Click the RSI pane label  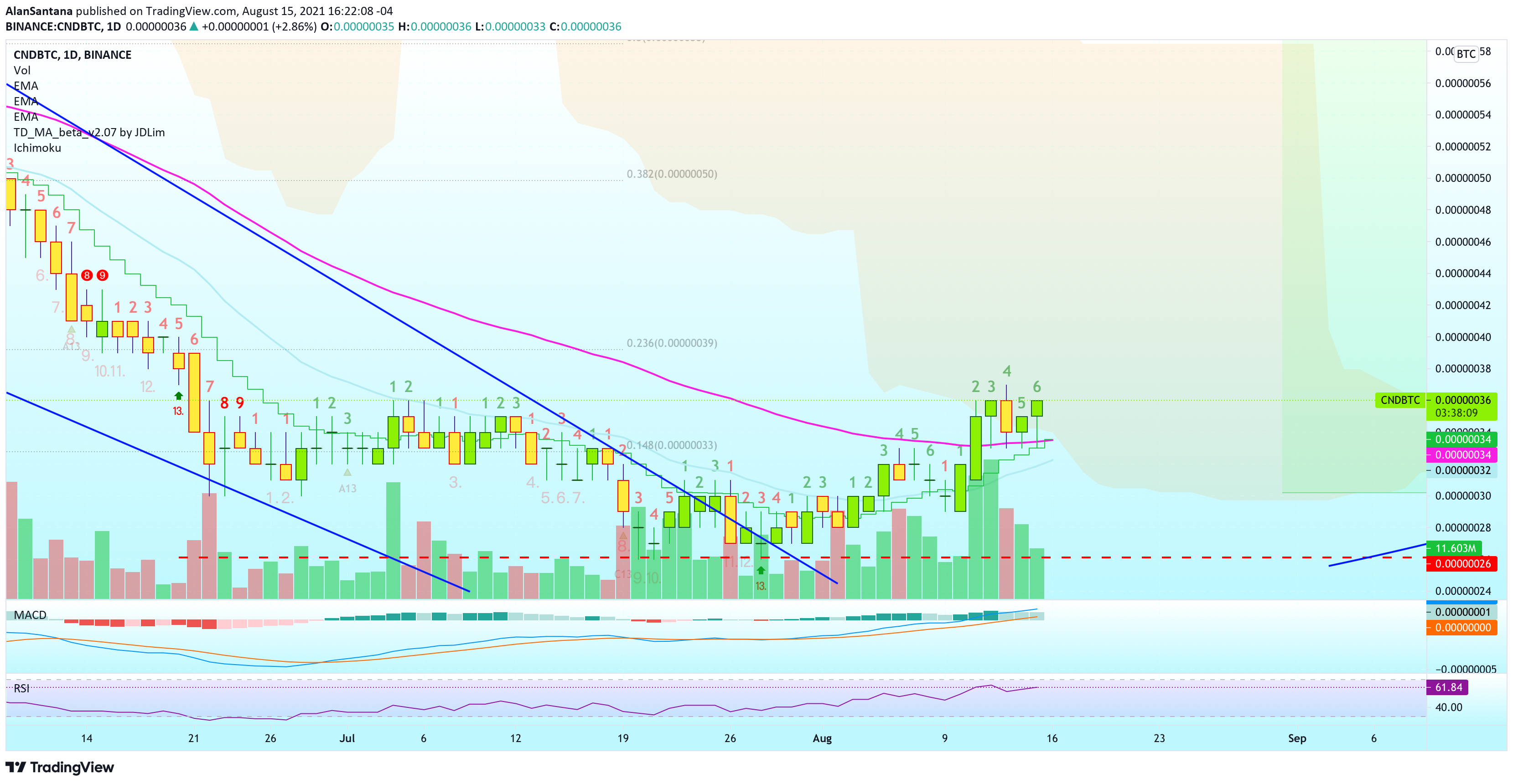point(22,688)
